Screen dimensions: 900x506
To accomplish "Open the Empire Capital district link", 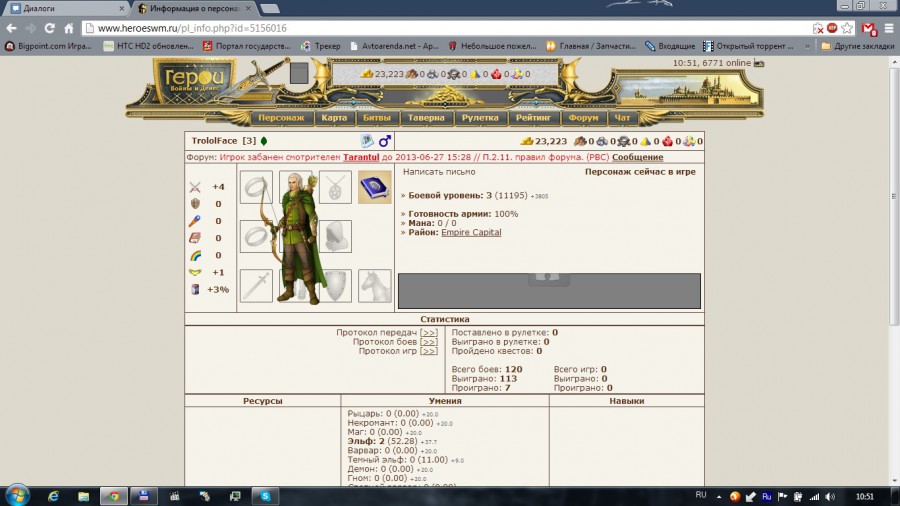I will [471, 232].
